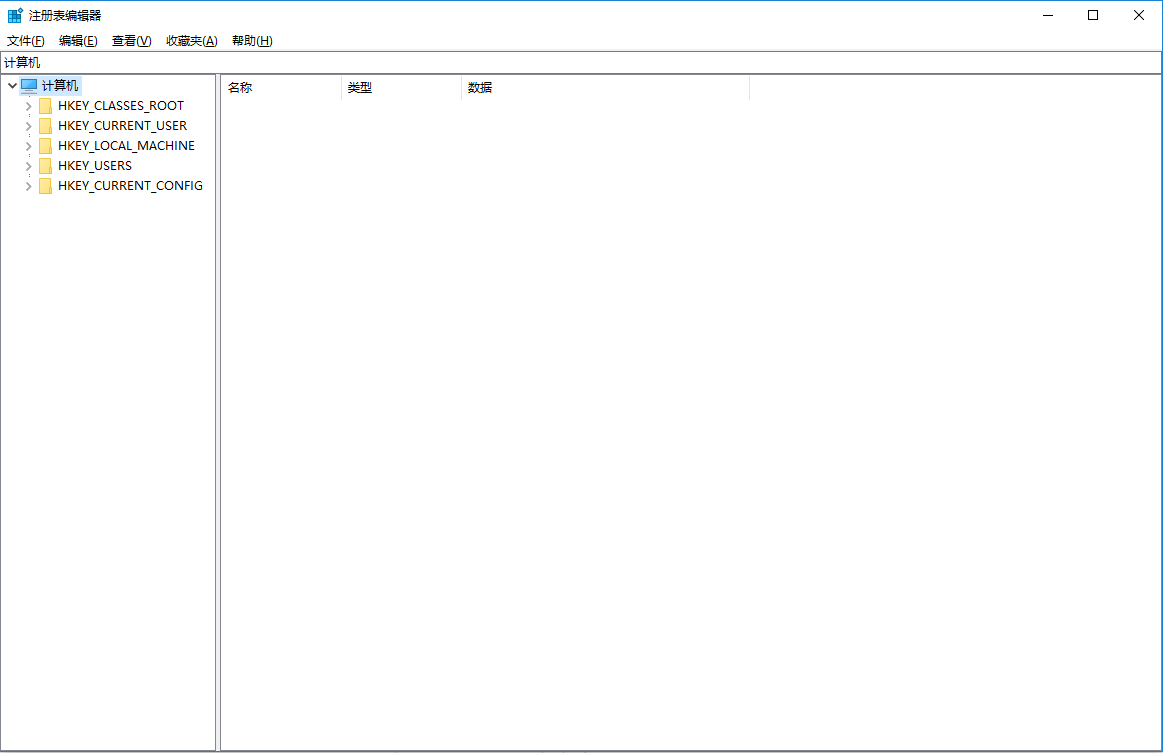This screenshot has width=1163, height=753.
Task: Open the 帮助(H) menu
Action: coord(252,40)
